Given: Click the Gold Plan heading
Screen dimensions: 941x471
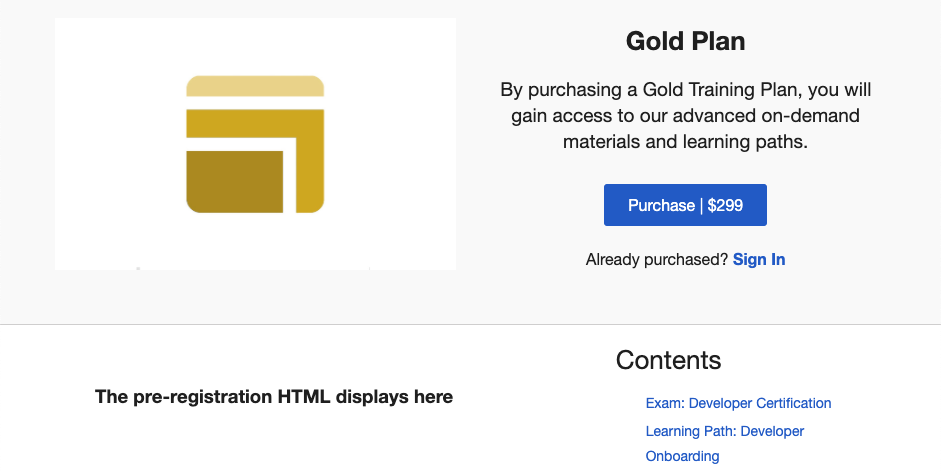Looking at the screenshot, I should [685, 41].
